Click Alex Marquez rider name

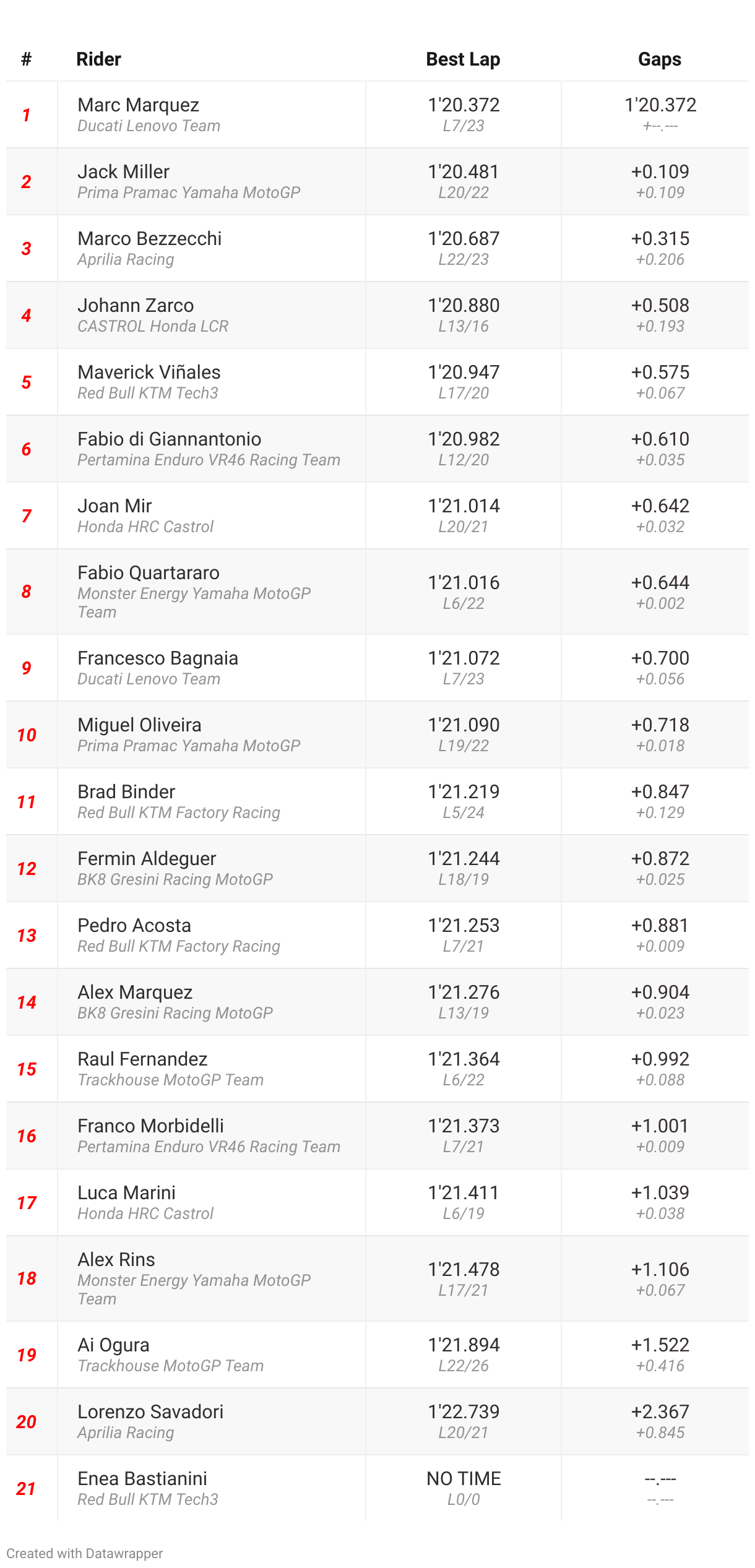[x=135, y=993]
